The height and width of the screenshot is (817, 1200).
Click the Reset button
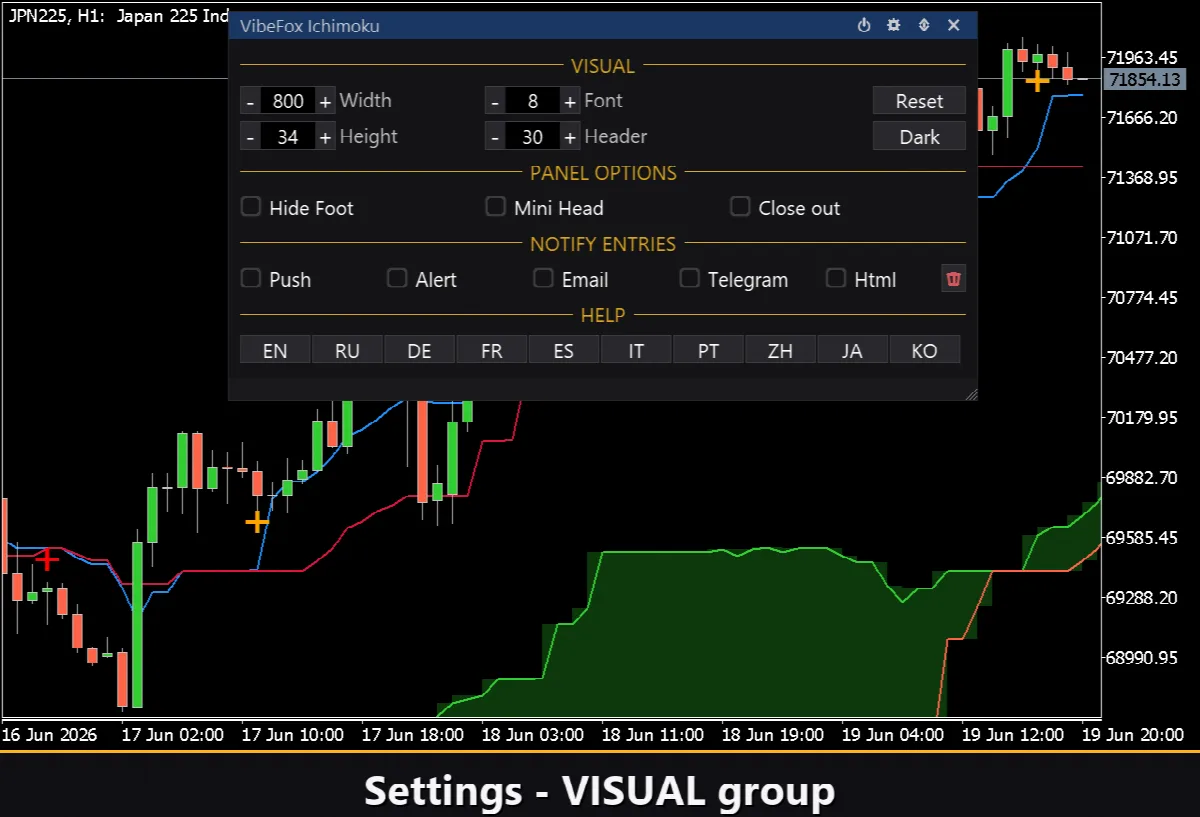pyautogui.click(x=919, y=101)
